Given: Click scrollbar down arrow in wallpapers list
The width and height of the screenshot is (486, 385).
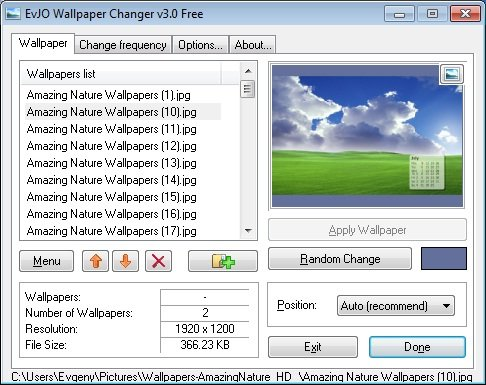Looking at the screenshot, I should pyautogui.click(x=248, y=230).
